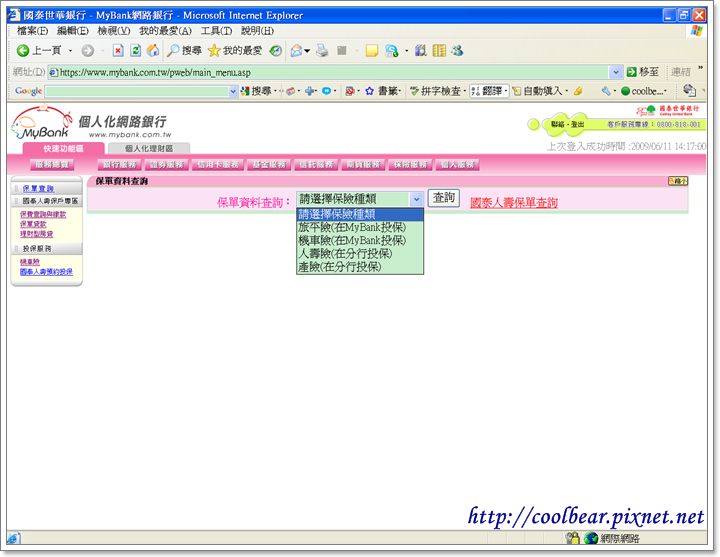Choose 旅平險(在MyBank投保) from the list
The image size is (720, 557).
click(360, 227)
